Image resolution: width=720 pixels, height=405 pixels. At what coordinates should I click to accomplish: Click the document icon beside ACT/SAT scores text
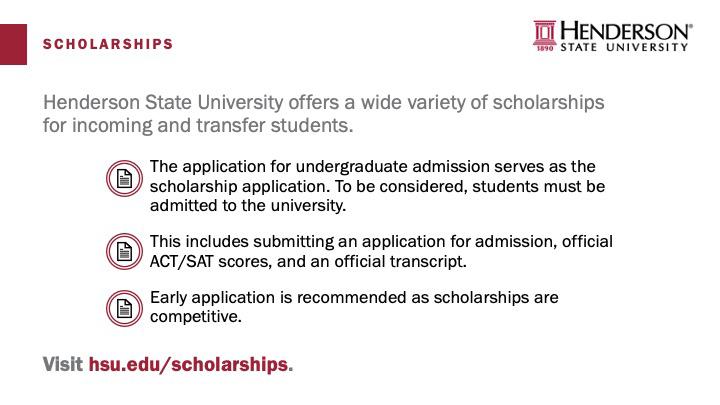(x=124, y=252)
